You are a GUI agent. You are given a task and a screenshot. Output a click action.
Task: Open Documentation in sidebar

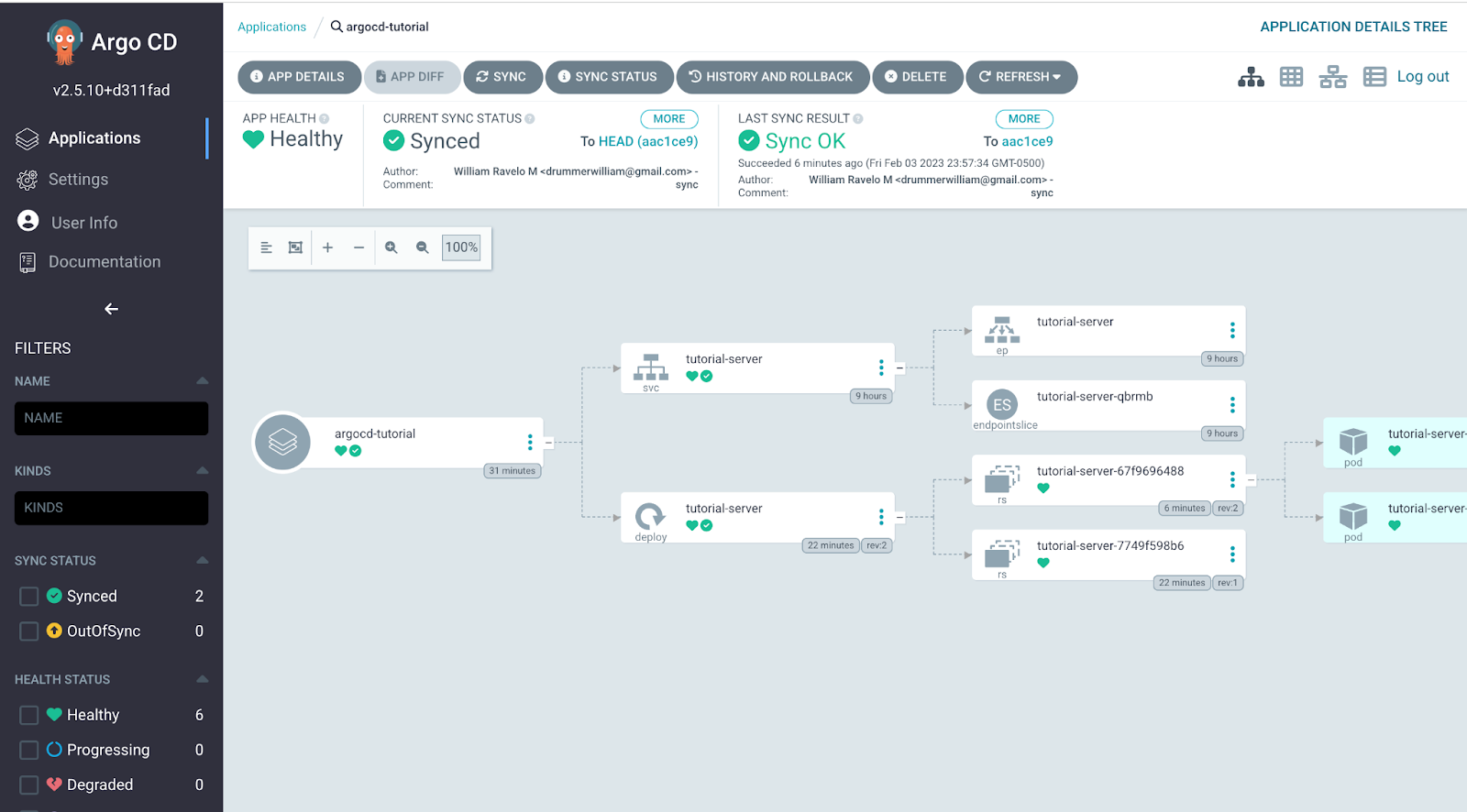point(104,262)
